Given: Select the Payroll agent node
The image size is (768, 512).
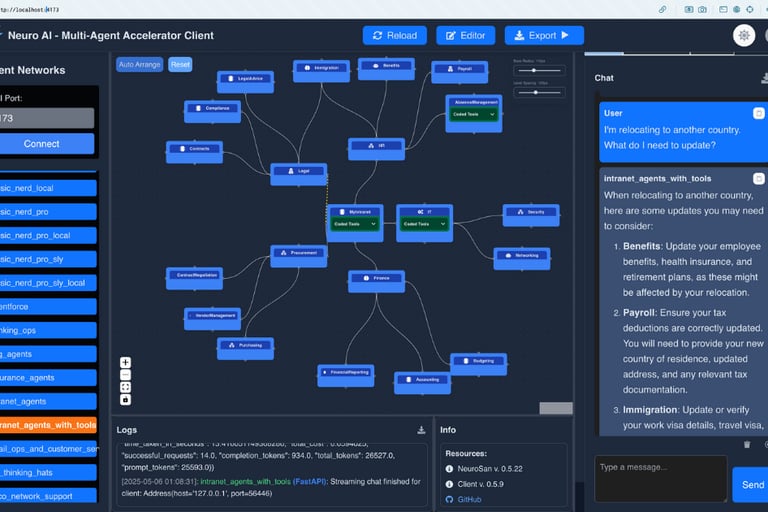Looking at the screenshot, I should coord(459,72).
